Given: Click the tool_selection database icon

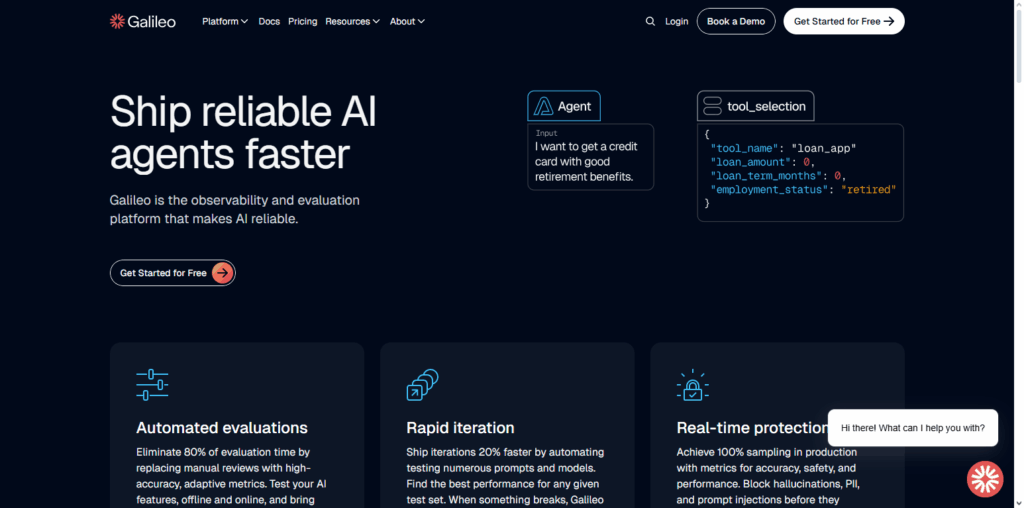Looking at the screenshot, I should tap(712, 106).
